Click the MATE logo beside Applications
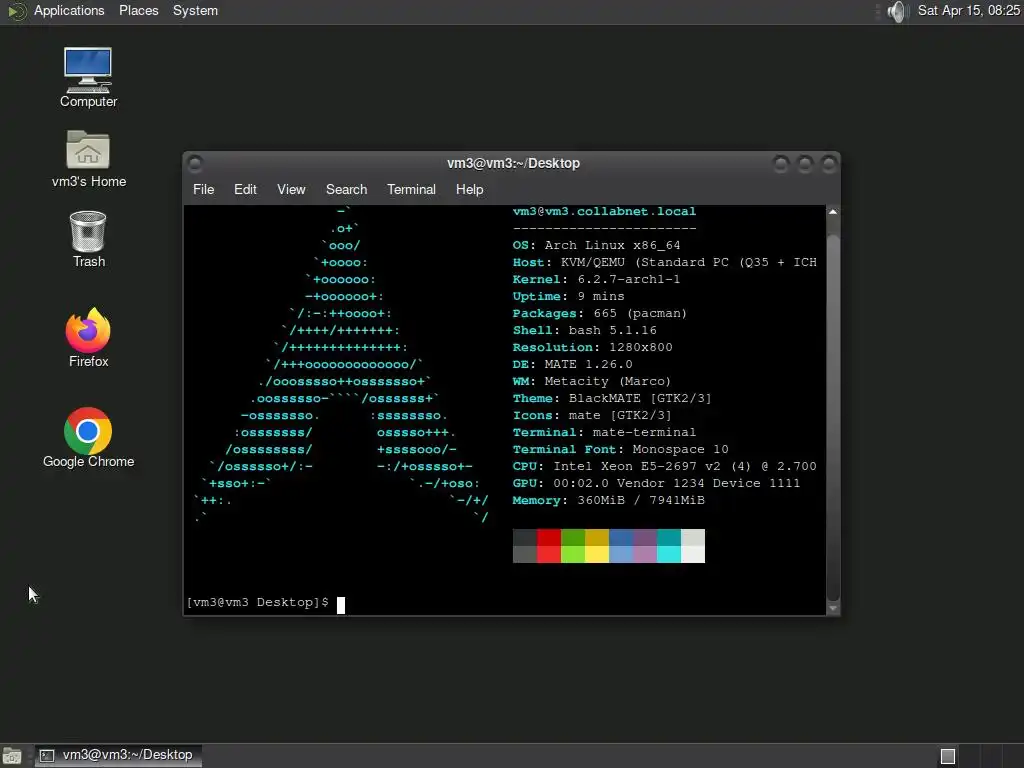This screenshot has width=1024, height=768. 16,11
